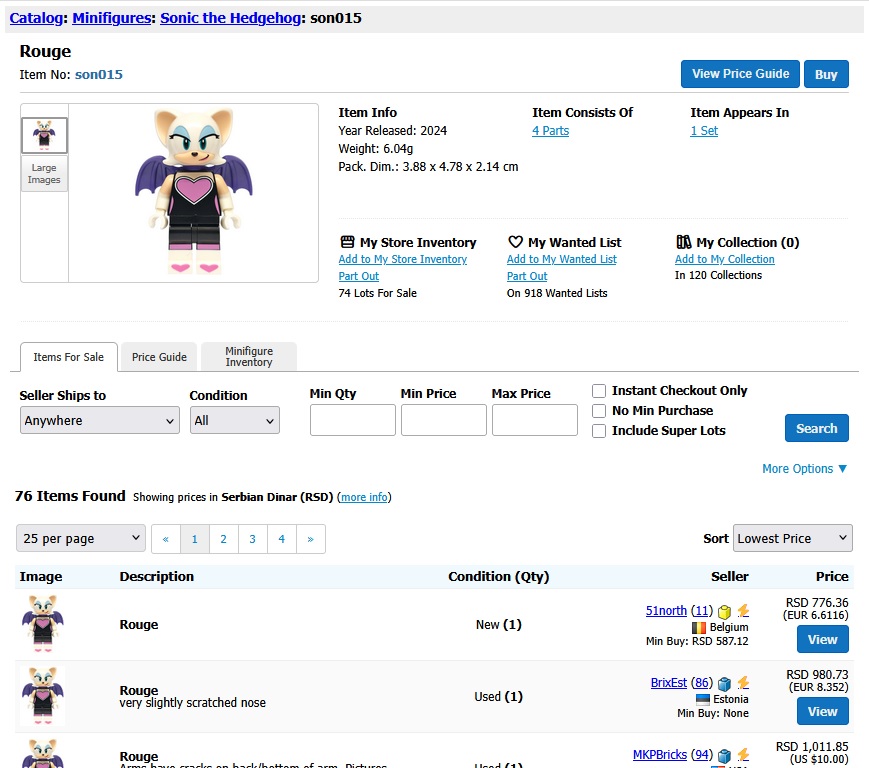Open the Seller Ships to dropdown
This screenshot has height=768, width=869.
tap(99, 421)
